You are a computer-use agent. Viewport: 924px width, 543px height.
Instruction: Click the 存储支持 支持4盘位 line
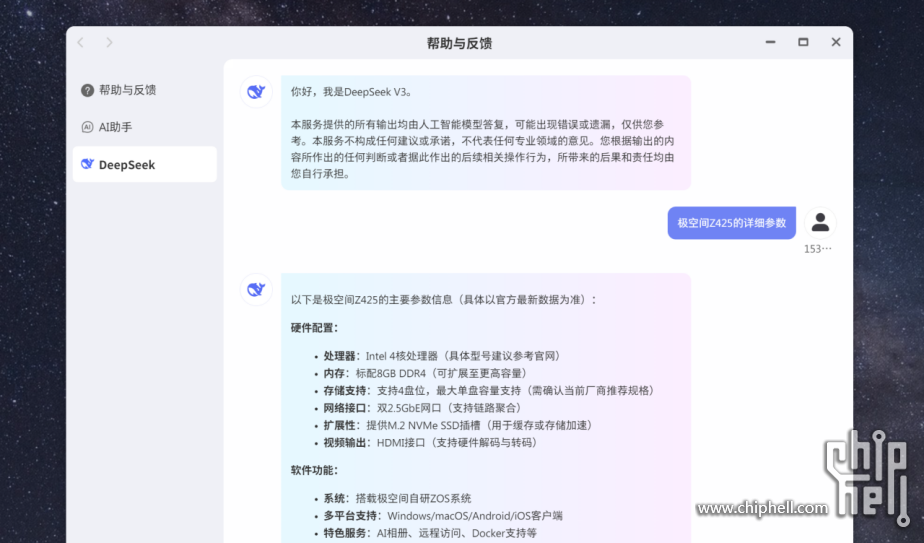tap(489, 390)
